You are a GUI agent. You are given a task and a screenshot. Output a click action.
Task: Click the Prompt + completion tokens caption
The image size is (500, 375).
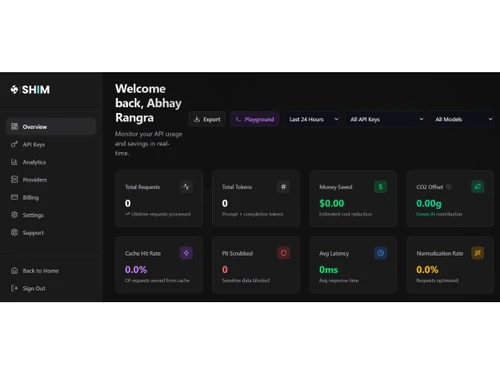[x=253, y=214]
